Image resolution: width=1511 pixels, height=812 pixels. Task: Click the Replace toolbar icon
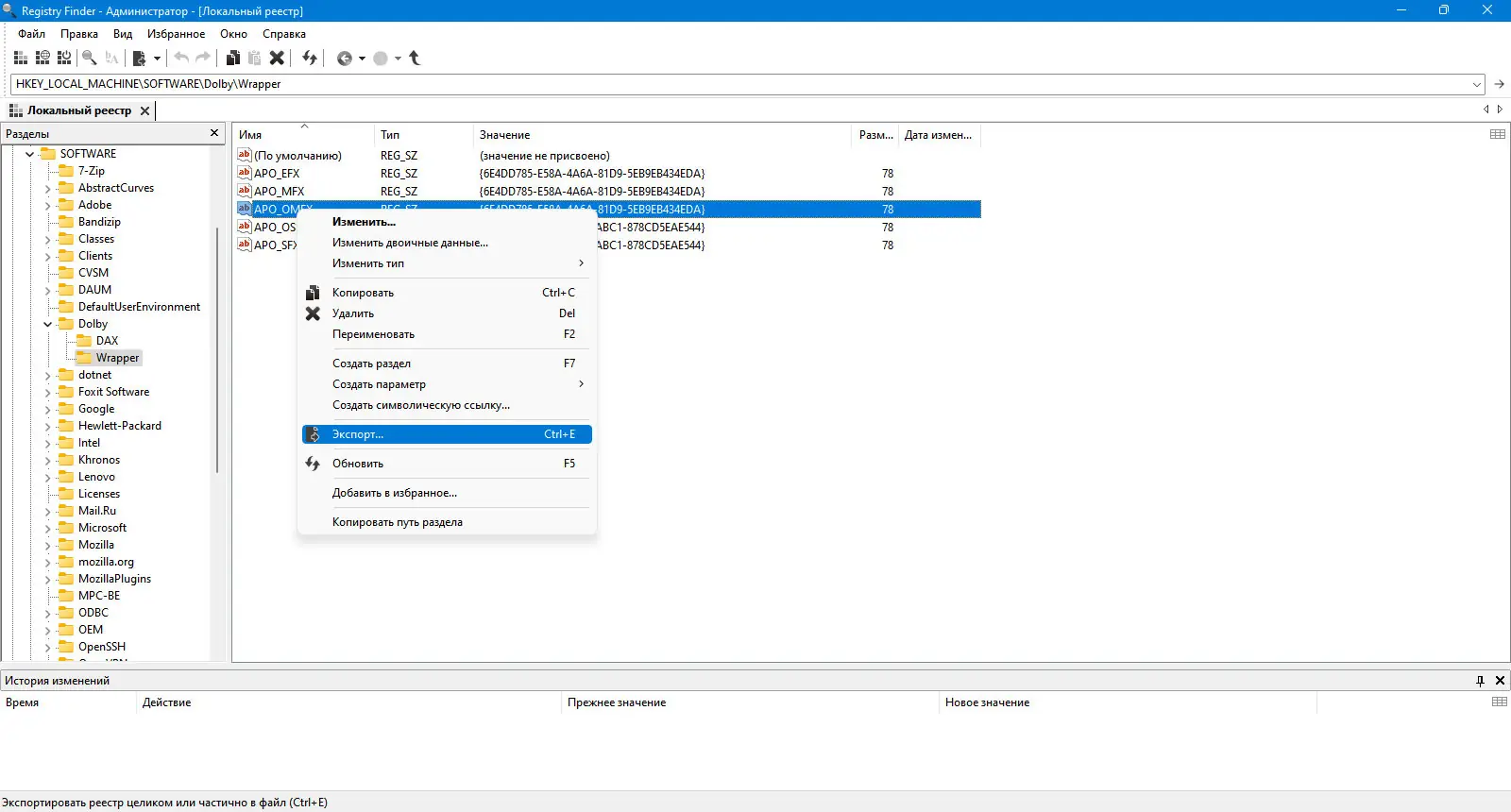111,58
